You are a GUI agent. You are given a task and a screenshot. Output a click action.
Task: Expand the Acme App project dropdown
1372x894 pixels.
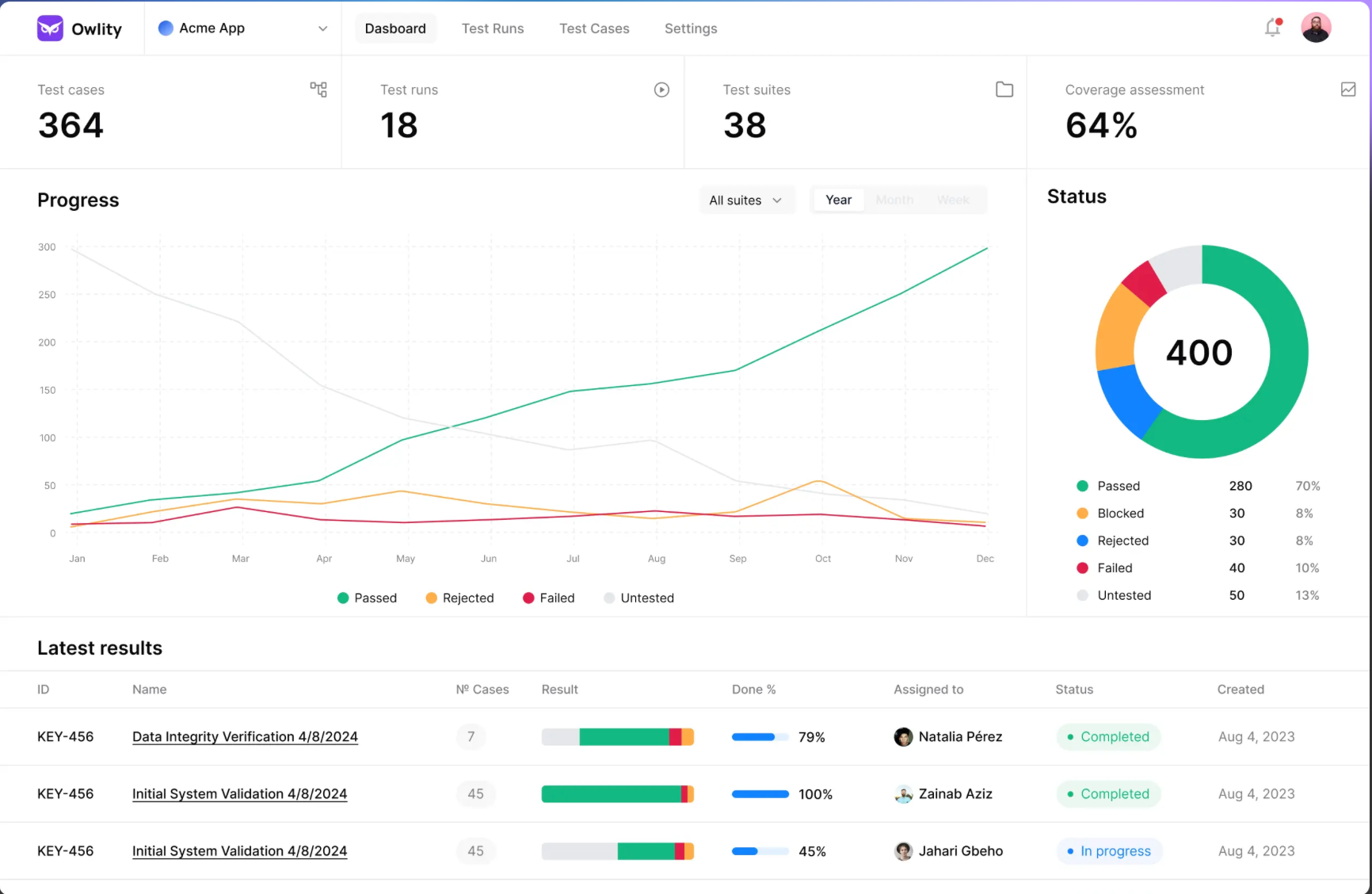click(243, 29)
